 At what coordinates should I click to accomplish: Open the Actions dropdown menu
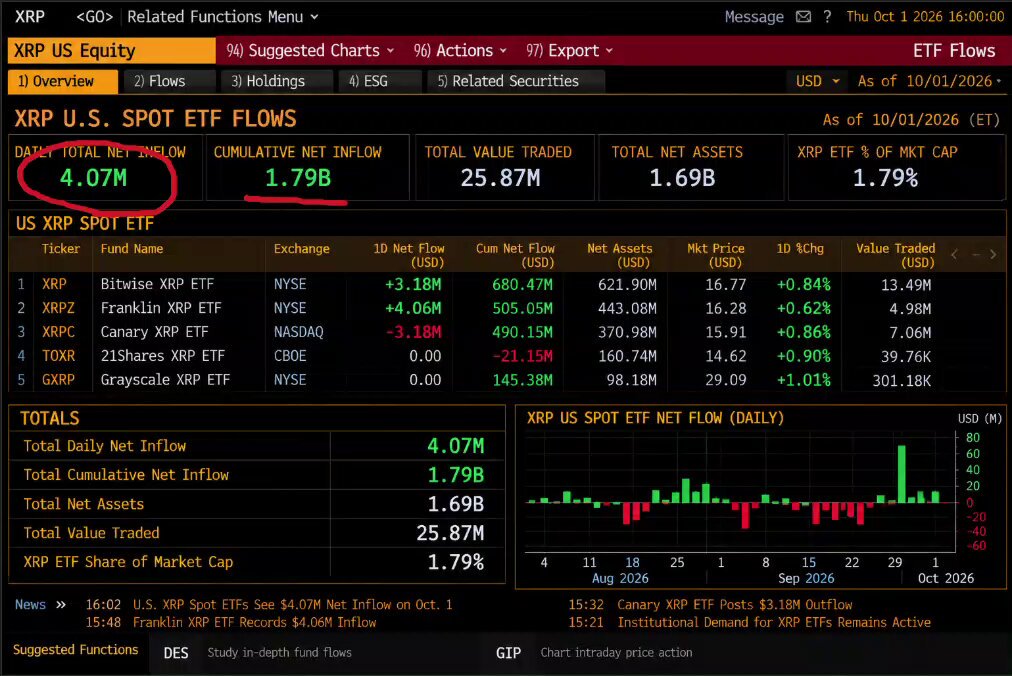click(x=460, y=50)
